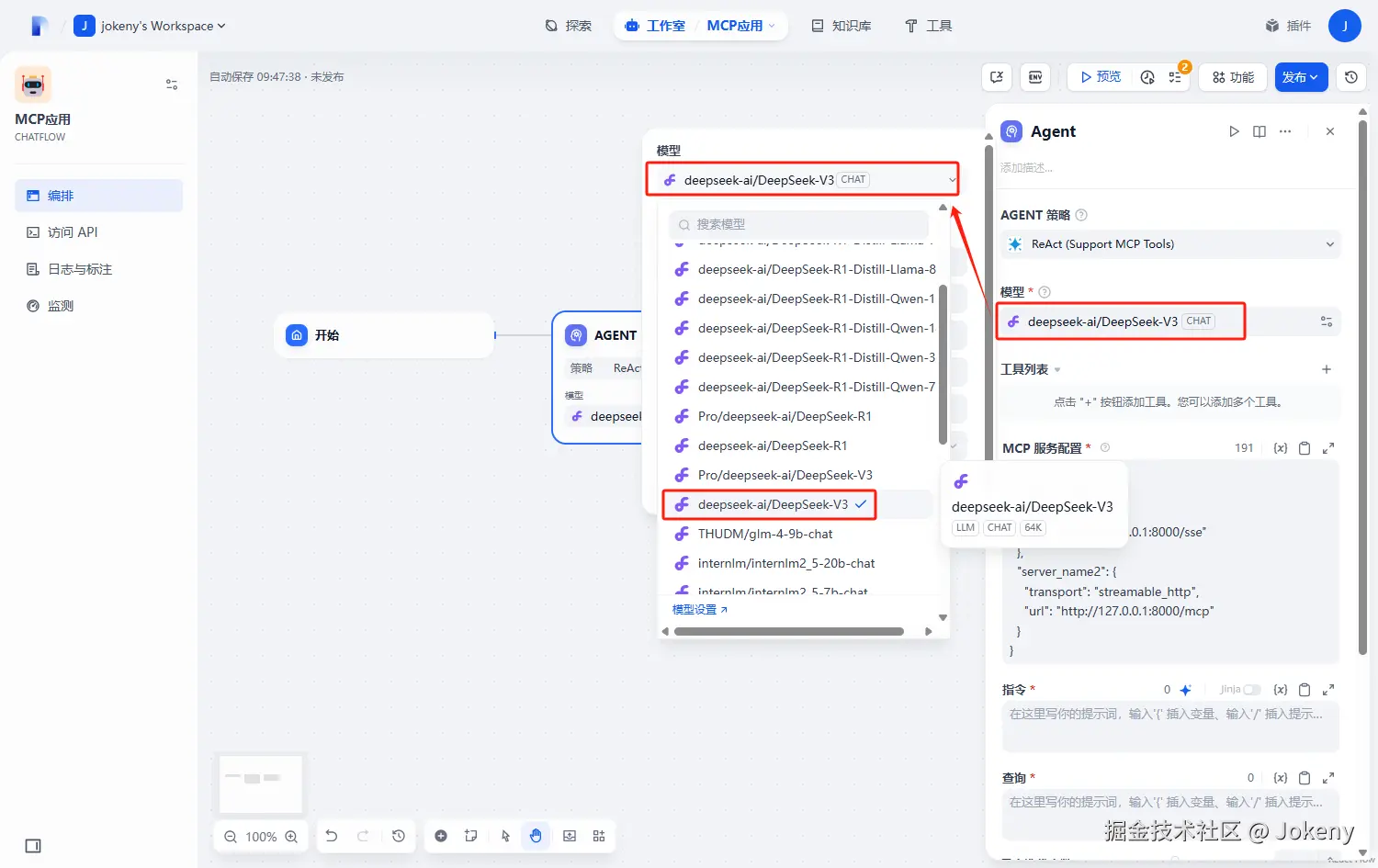This screenshot has height=868, width=1378.
Task: Zoom in the canvas
Action: [x=291, y=837]
